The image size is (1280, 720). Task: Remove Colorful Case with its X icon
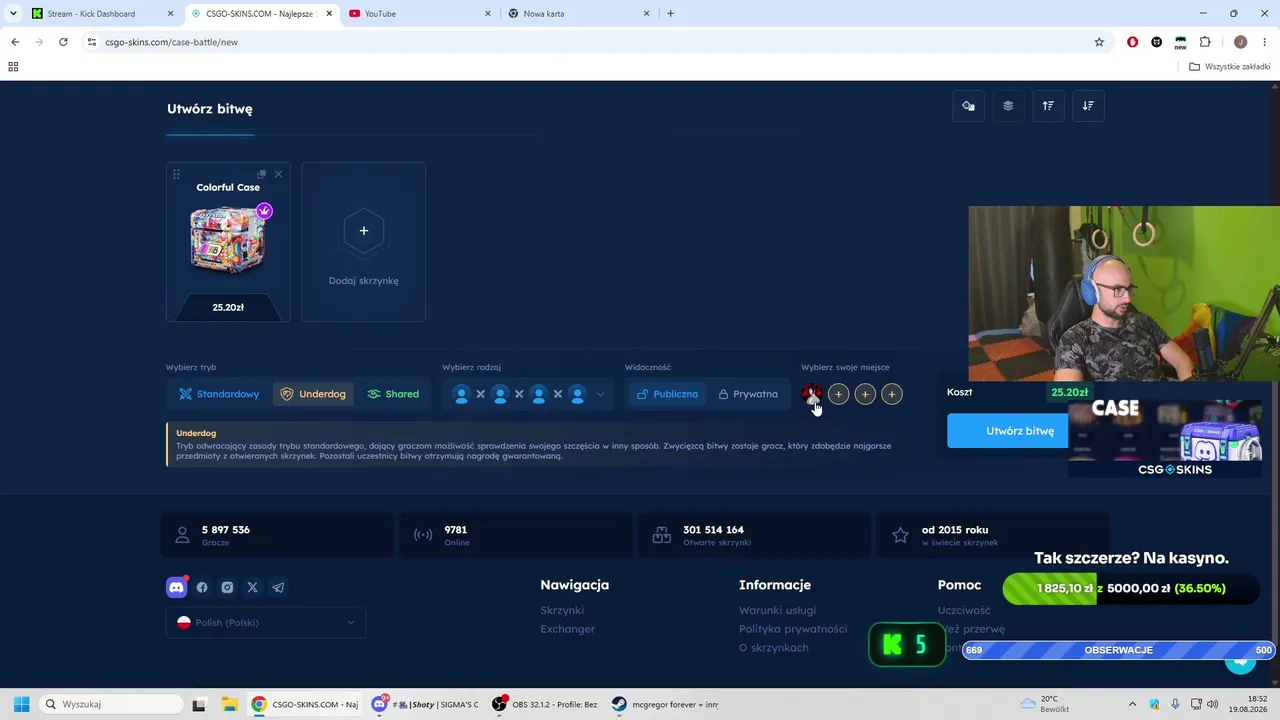click(x=278, y=174)
